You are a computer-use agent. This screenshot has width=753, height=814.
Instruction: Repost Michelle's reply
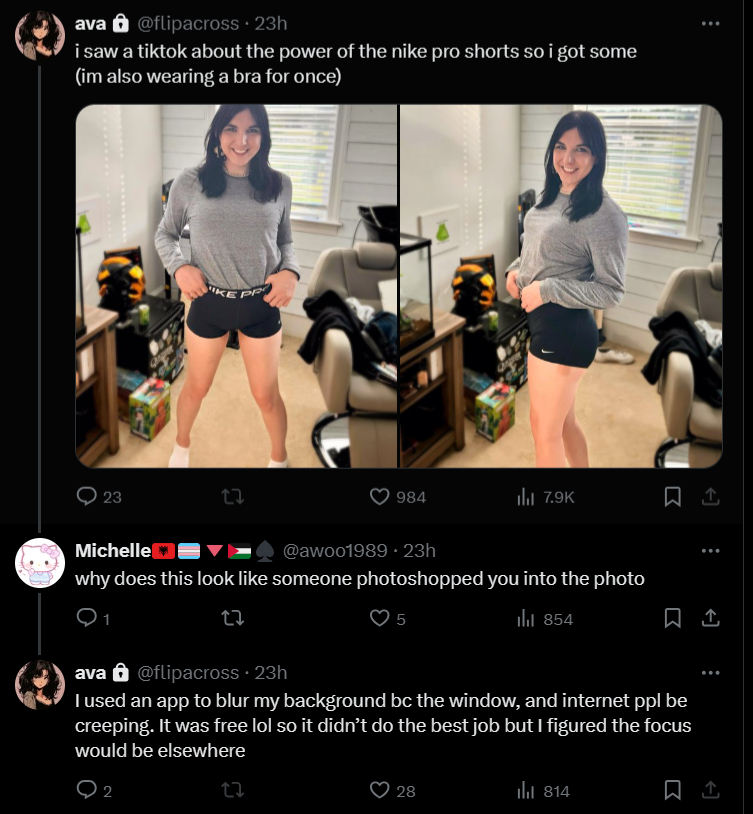(x=233, y=618)
